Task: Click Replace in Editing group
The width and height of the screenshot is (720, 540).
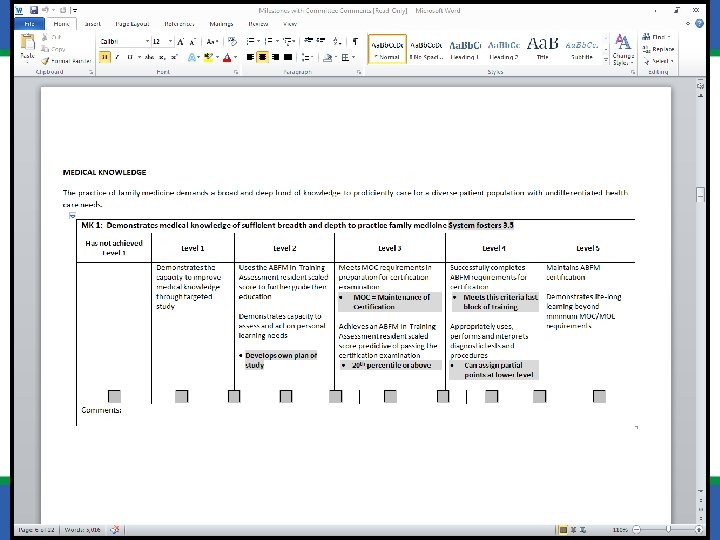Action: [658, 49]
